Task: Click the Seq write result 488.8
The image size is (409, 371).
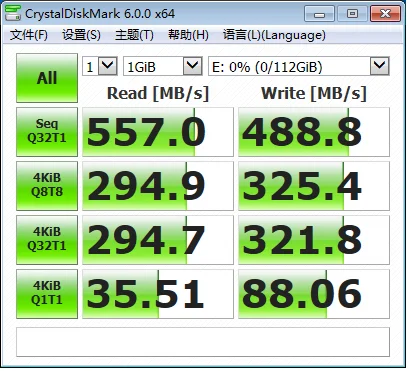Action: tap(314, 132)
